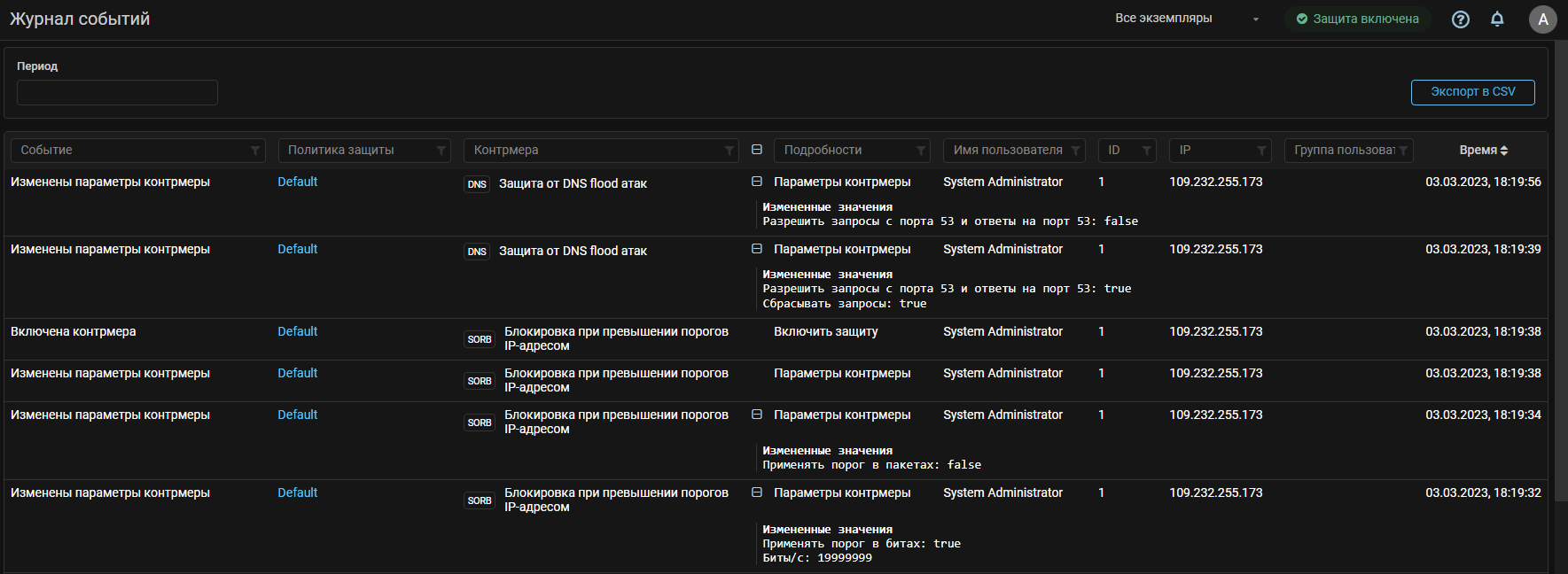Click filter icon in Подробности column
The width and height of the screenshot is (1568, 574).
(920, 151)
